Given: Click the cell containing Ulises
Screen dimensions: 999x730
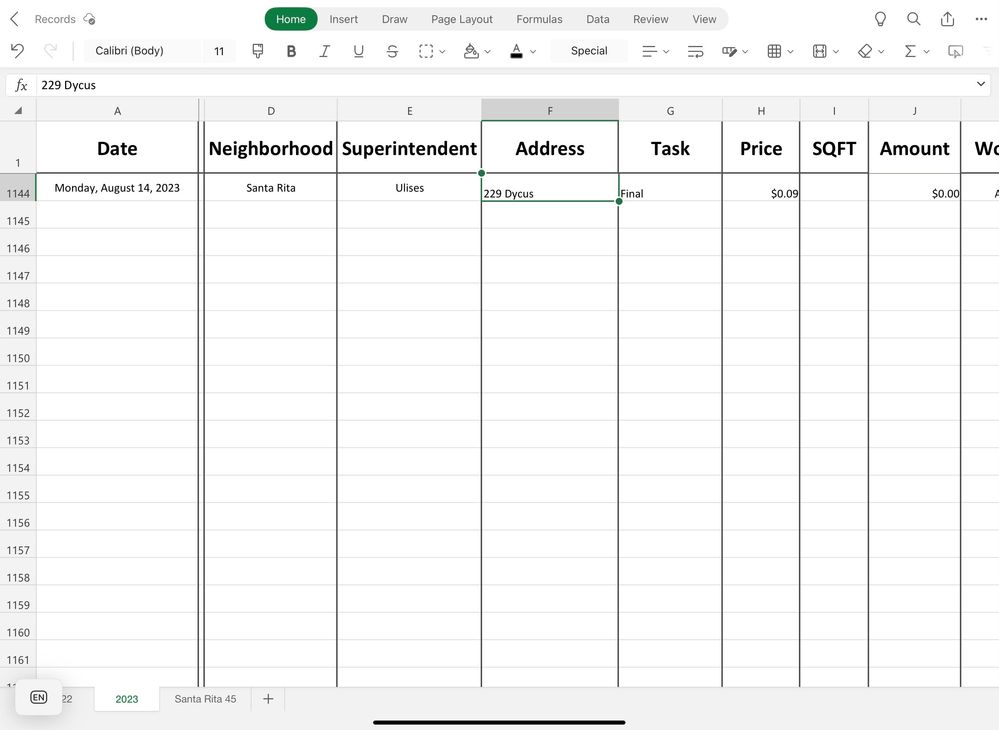Looking at the screenshot, I should 409,188.
